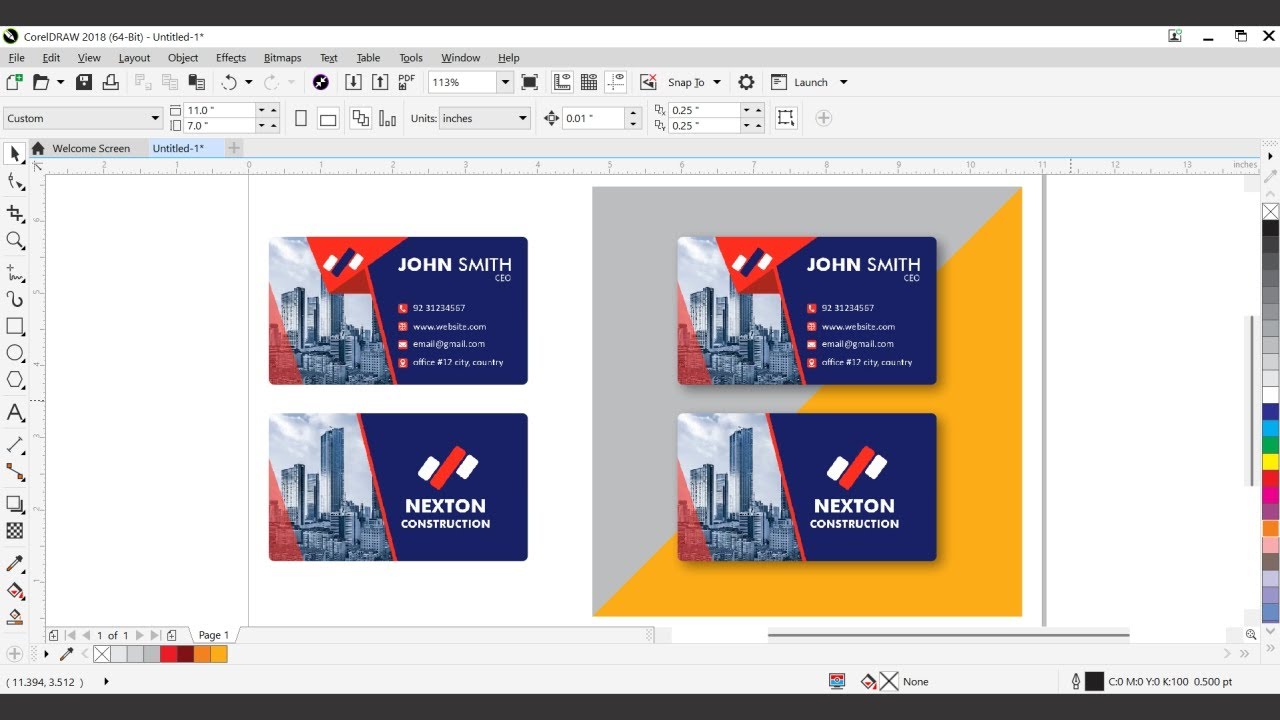Screen dimensions: 1280x720
Task: Open the Open-file dropdown arrow
Action: 61,82
